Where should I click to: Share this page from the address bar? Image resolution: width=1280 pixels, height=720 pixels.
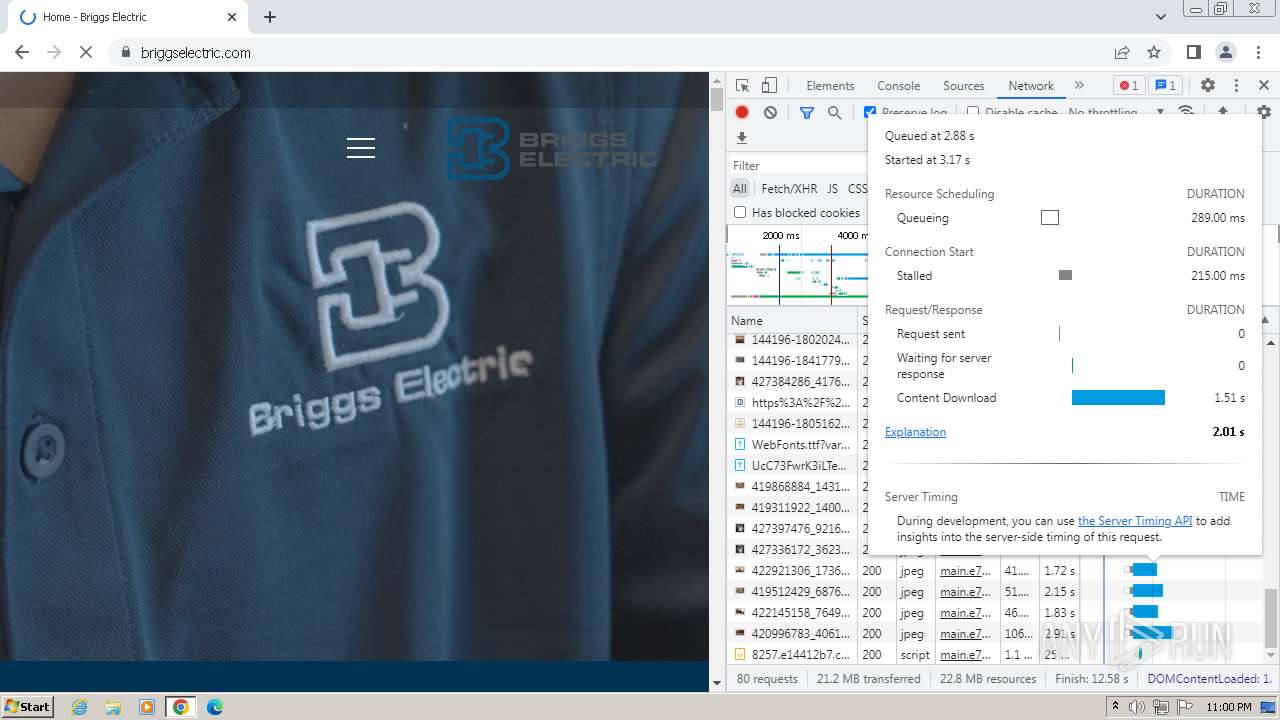point(1122,52)
